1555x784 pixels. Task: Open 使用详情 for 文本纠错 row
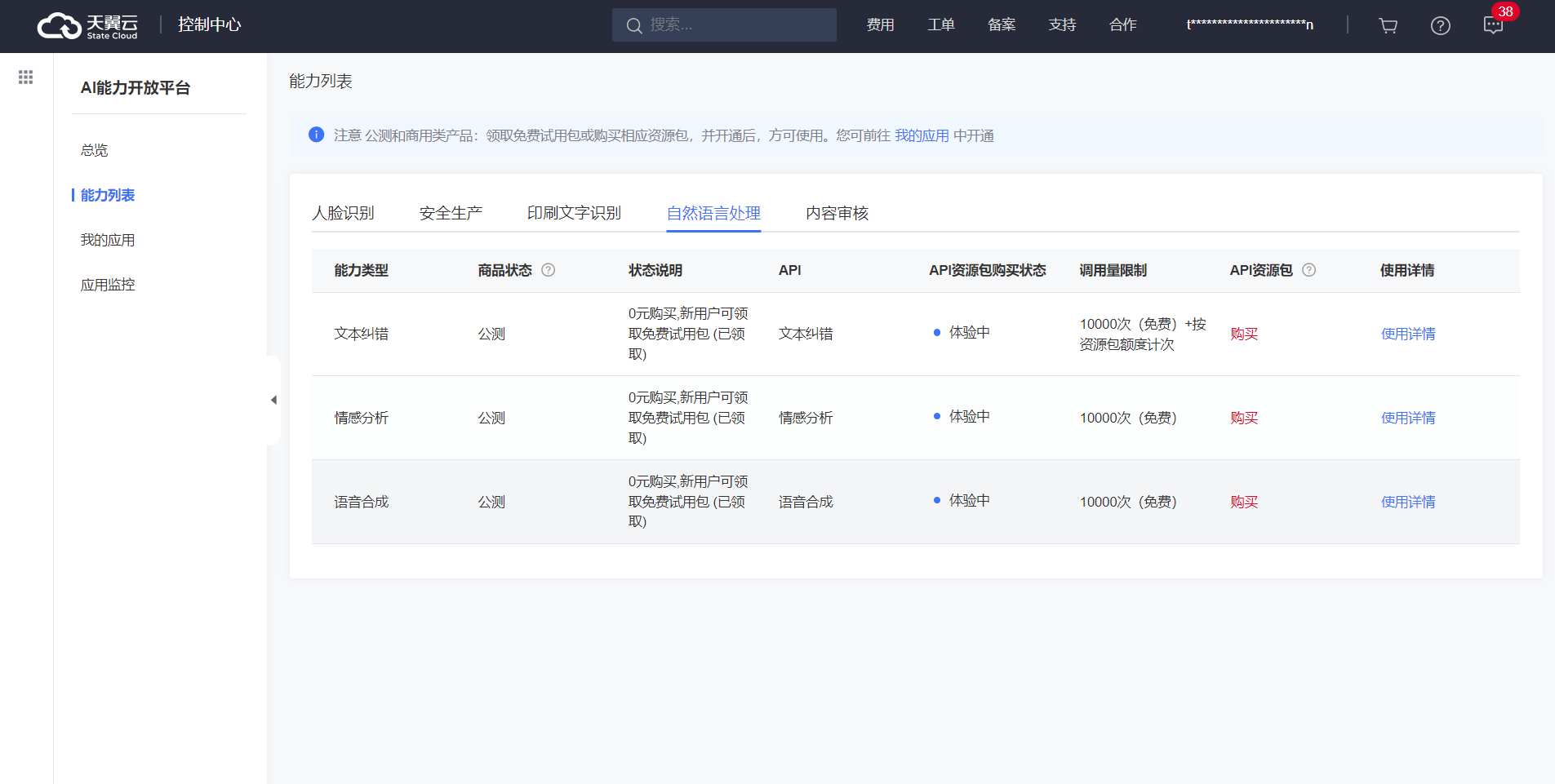tap(1408, 334)
